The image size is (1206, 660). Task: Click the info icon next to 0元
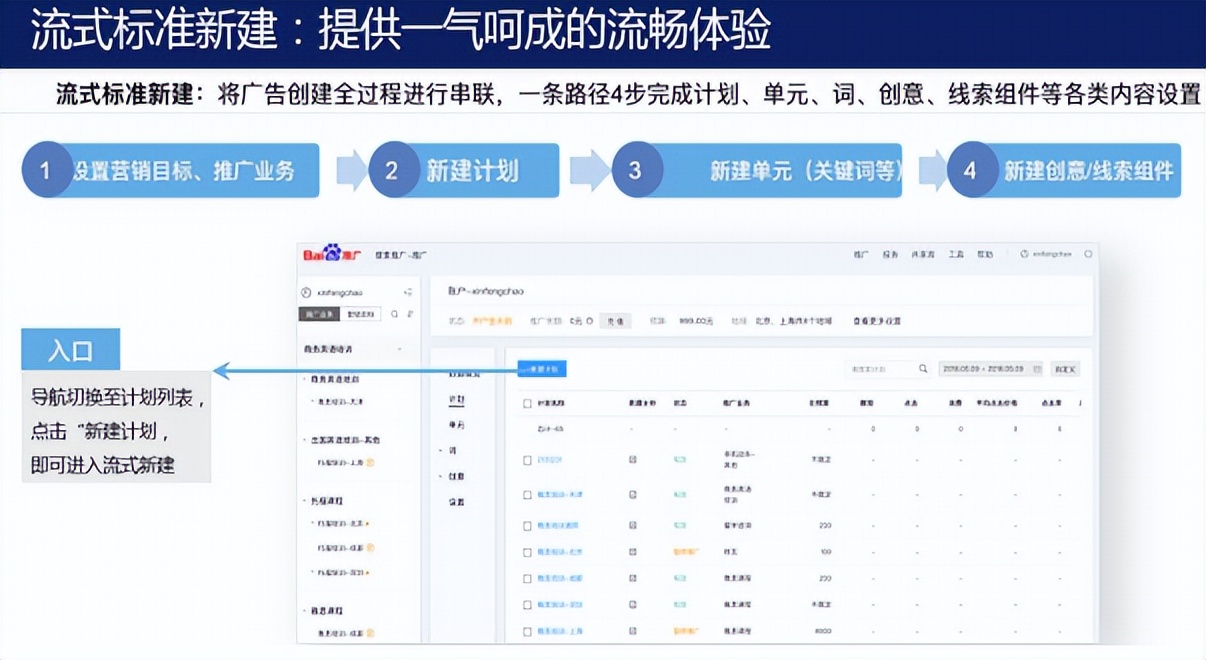[x=590, y=321]
